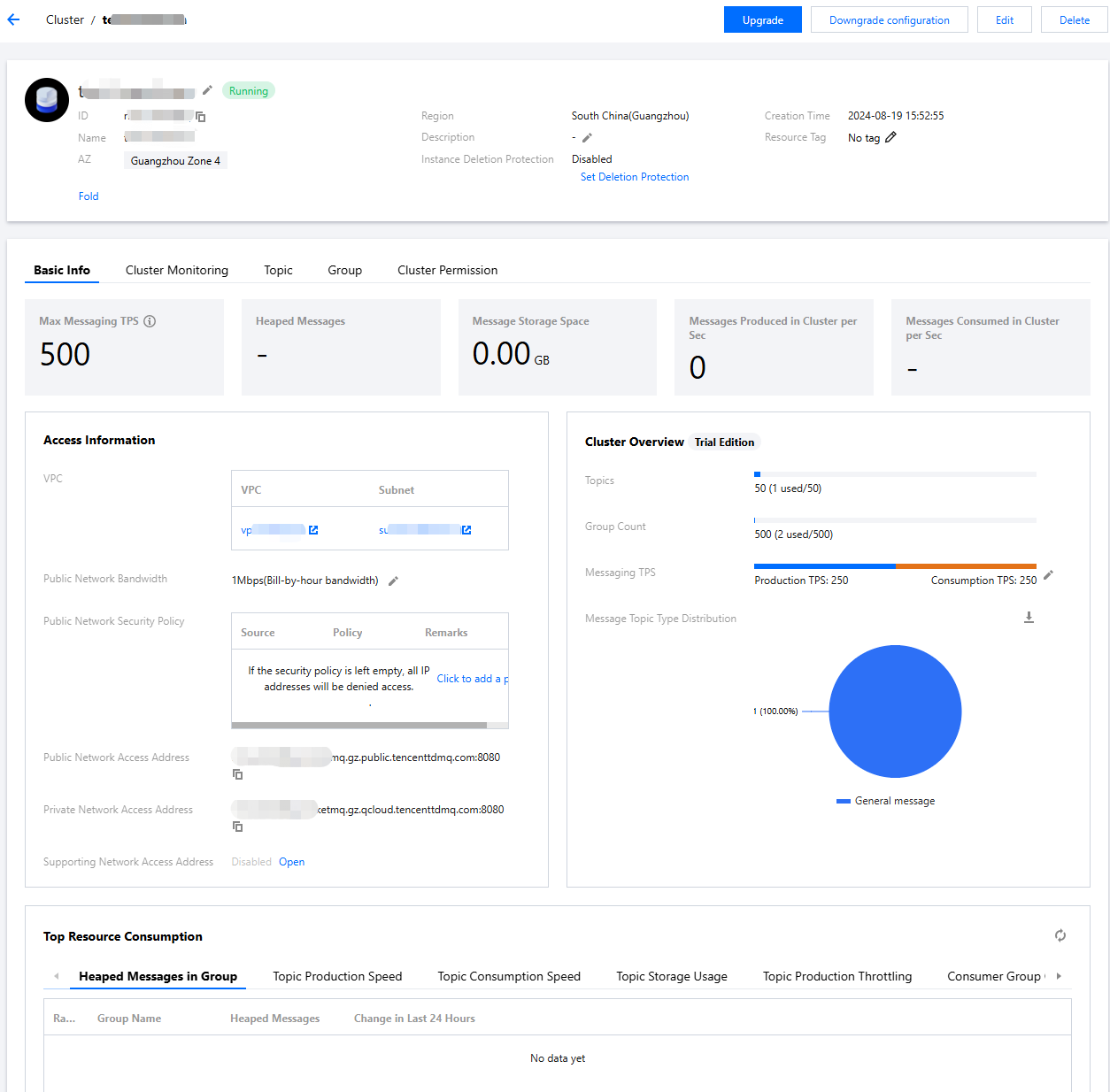Collapse cluster details with Fold link
The image size is (1110, 1092).
89,196
